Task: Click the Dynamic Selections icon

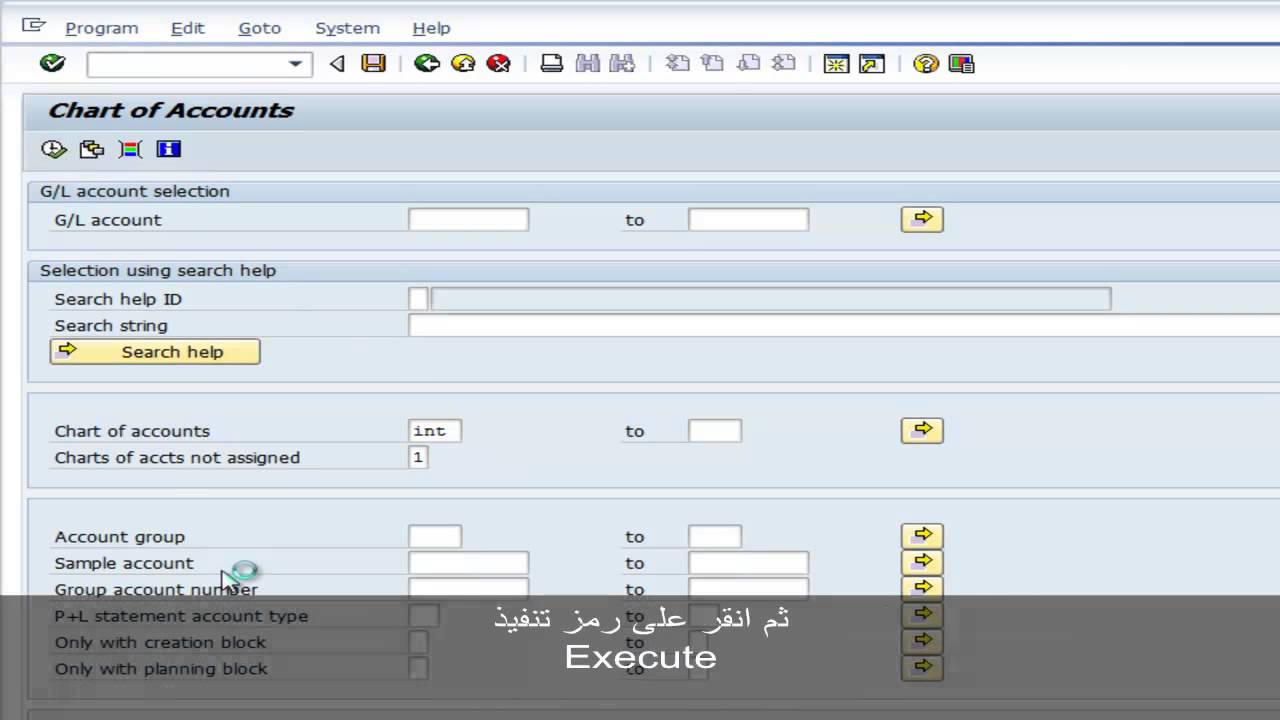Action: [x=130, y=149]
